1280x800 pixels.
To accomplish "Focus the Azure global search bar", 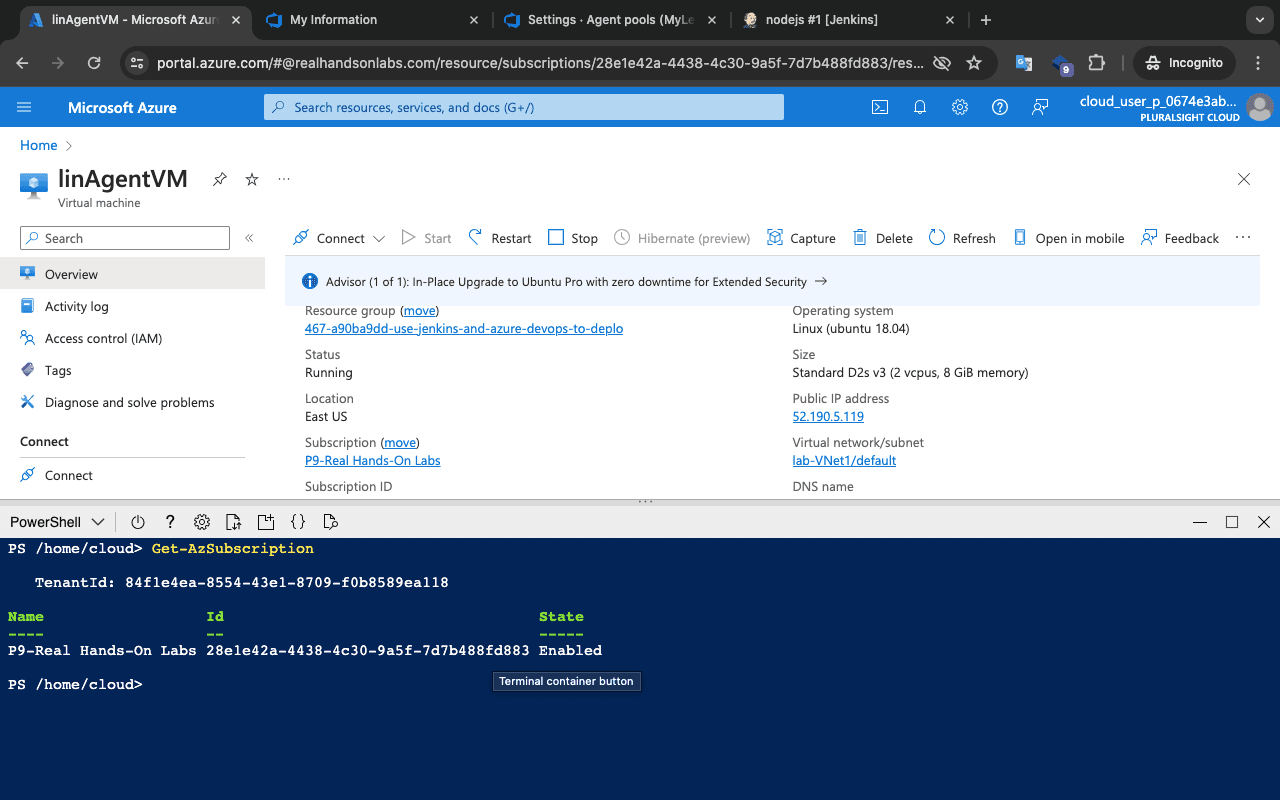I will (x=524, y=107).
